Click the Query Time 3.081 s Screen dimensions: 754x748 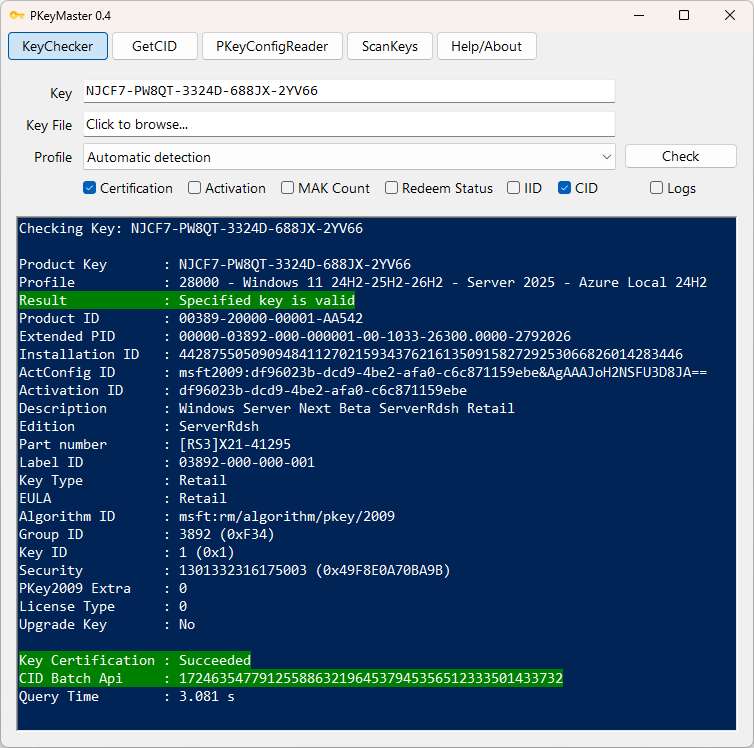pos(207,697)
